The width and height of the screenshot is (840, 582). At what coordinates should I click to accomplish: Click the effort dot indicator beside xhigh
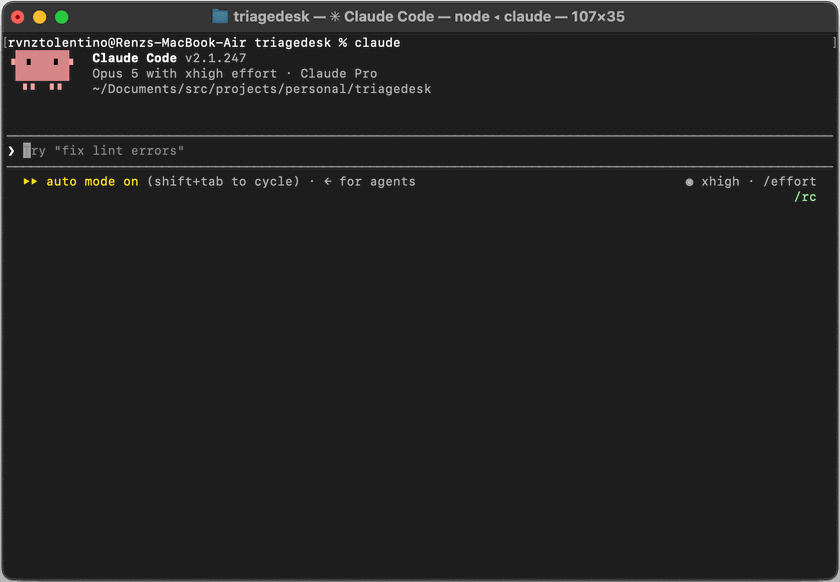point(689,182)
